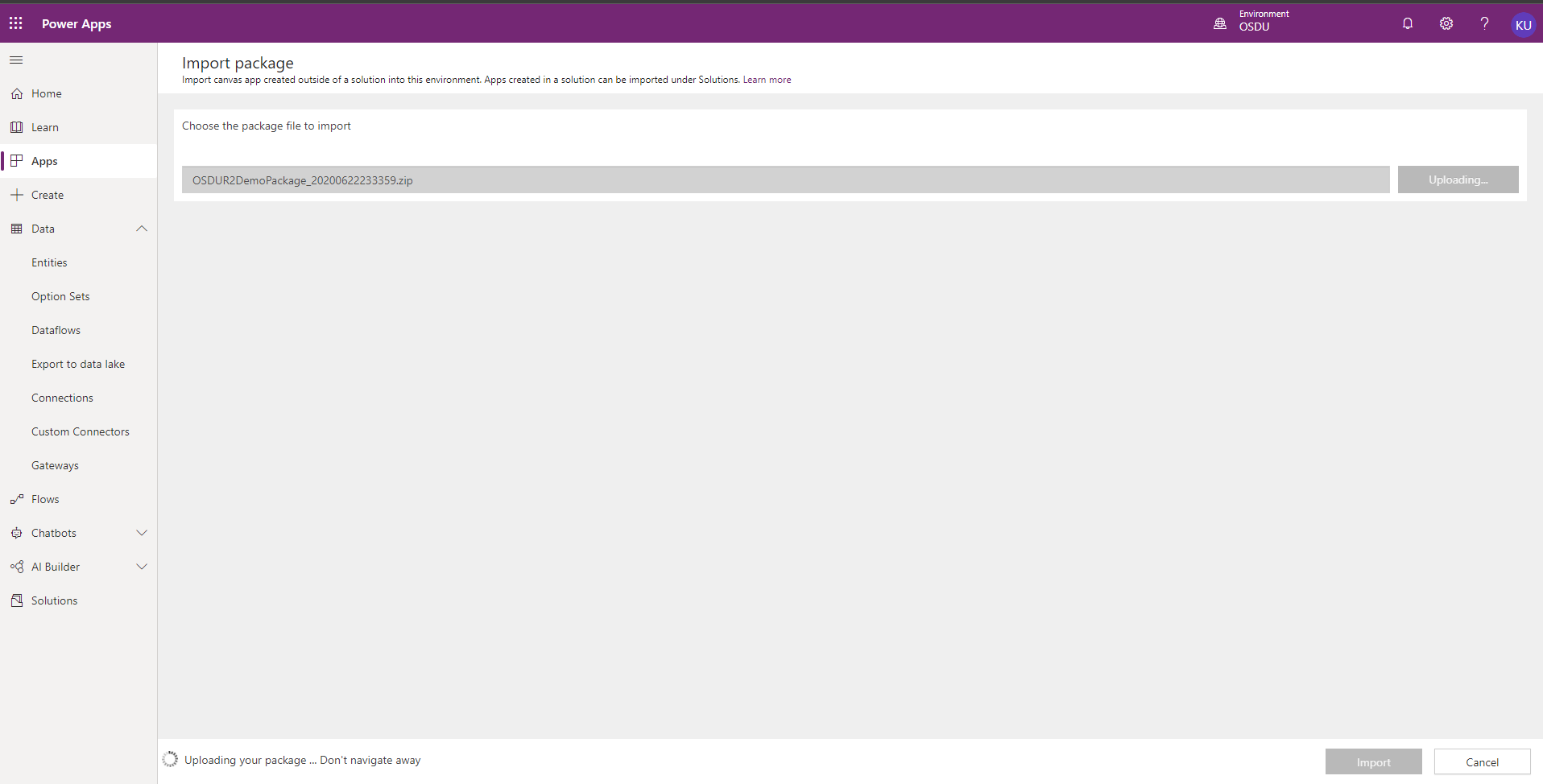This screenshot has height=784, width=1543.
Task: Open Custom Connectors under Data
Action: 79,431
